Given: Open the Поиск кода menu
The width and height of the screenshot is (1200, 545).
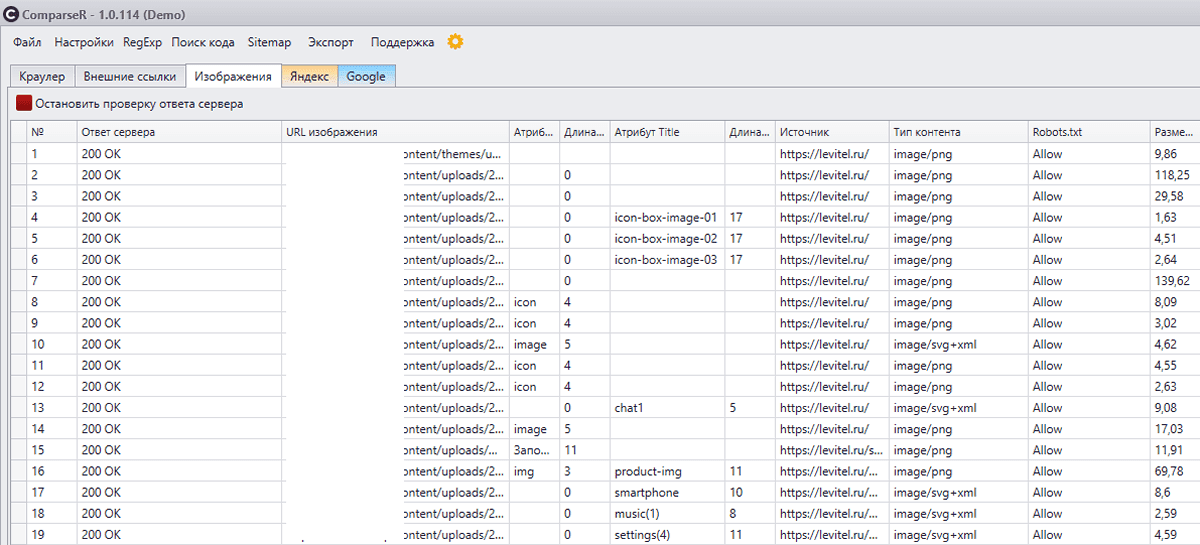Looking at the screenshot, I should pyautogui.click(x=203, y=43).
